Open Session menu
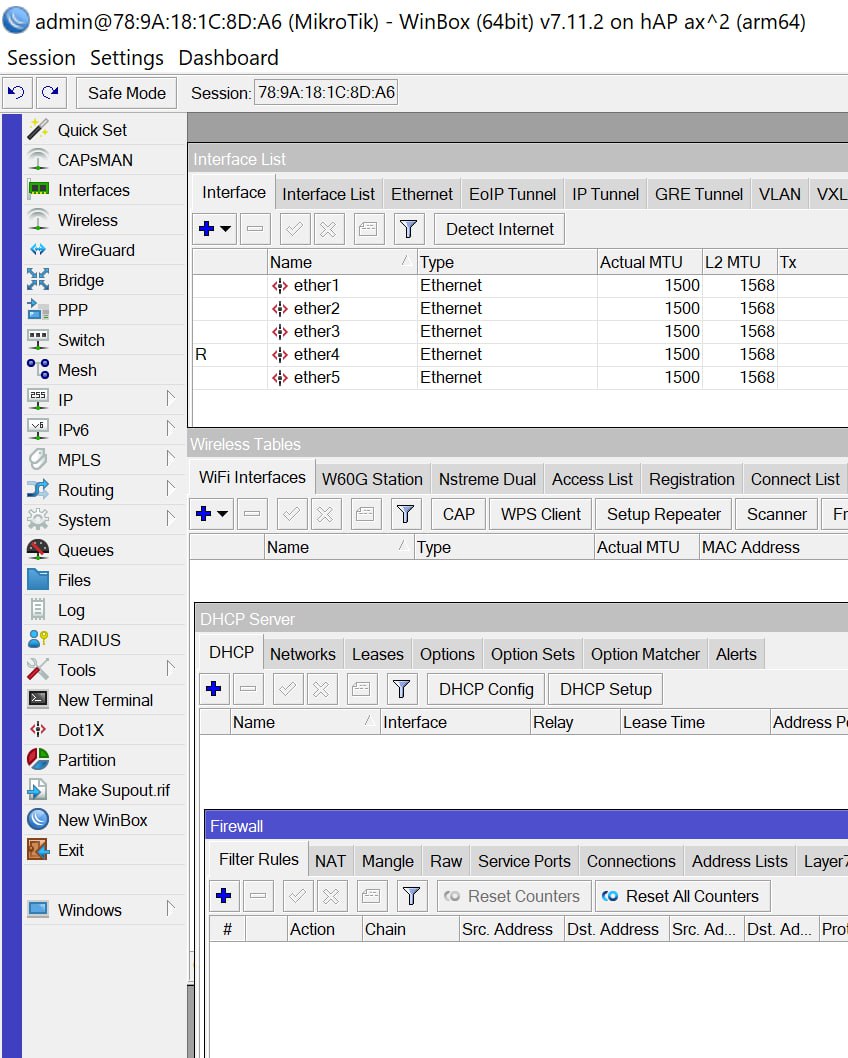The width and height of the screenshot is (848, 1058). (41, 58)
